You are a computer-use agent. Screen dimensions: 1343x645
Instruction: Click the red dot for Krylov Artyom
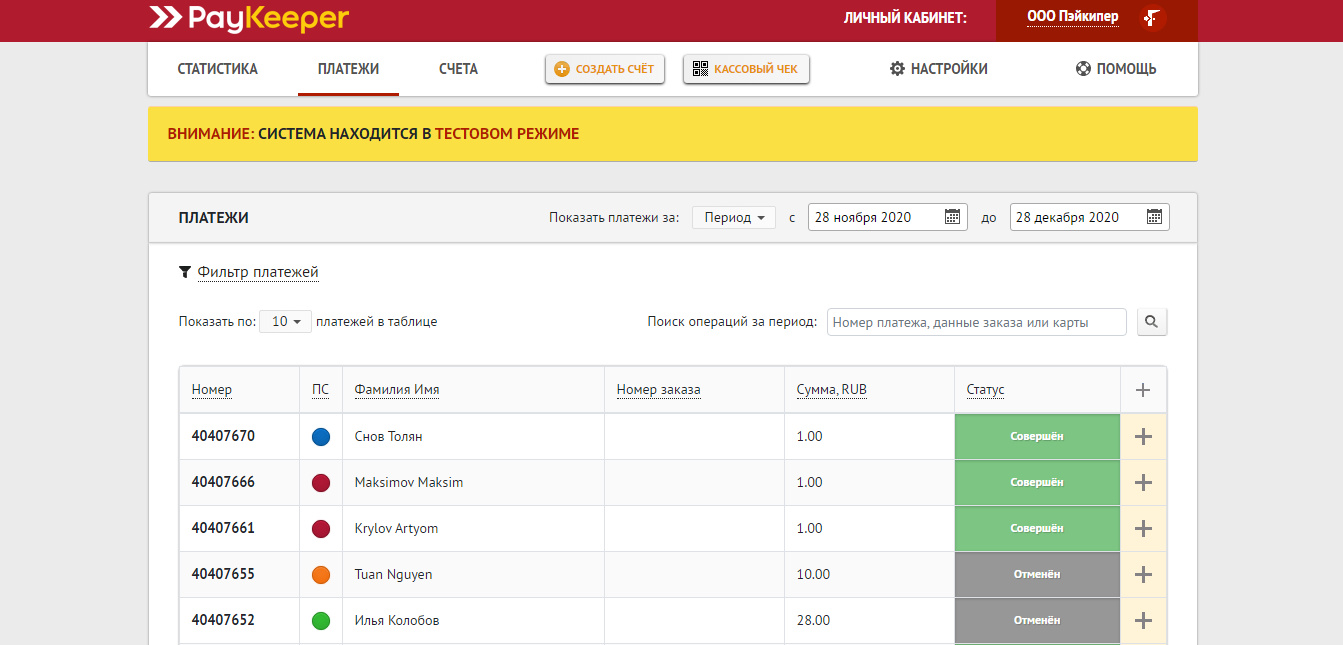tap(321, 529)
